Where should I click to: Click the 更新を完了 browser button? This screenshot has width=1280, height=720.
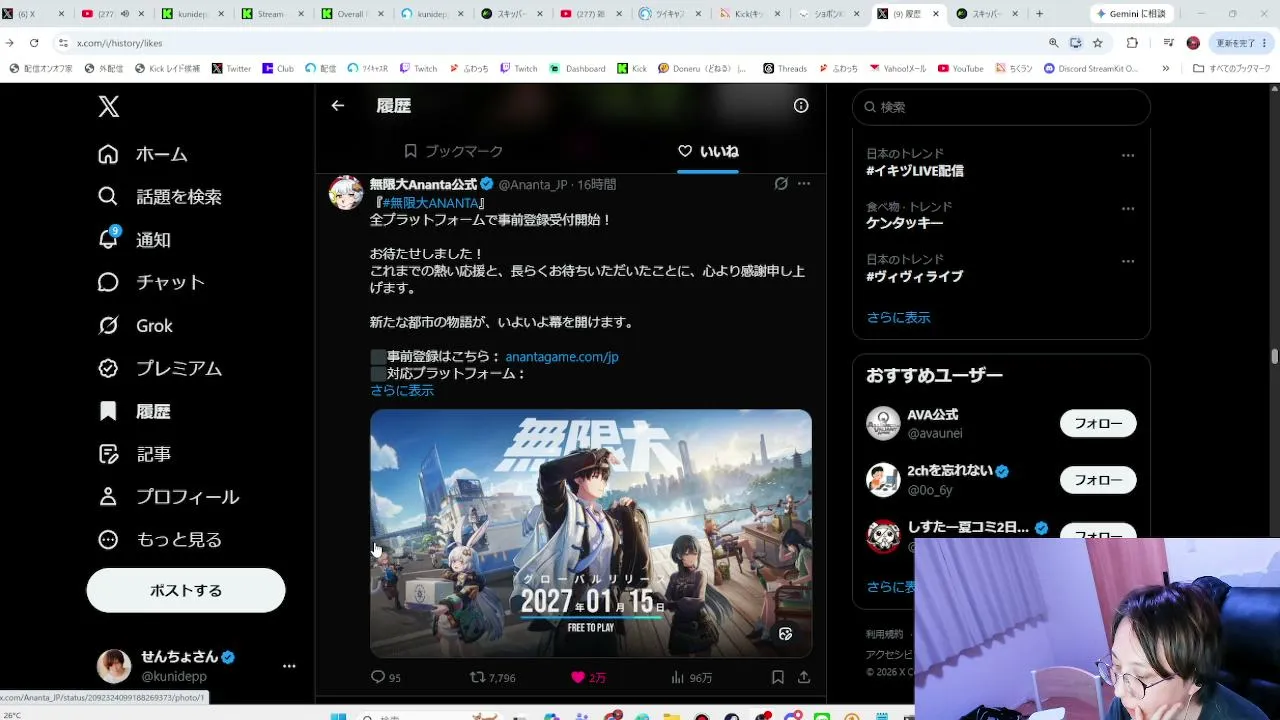pos(1241,43)
